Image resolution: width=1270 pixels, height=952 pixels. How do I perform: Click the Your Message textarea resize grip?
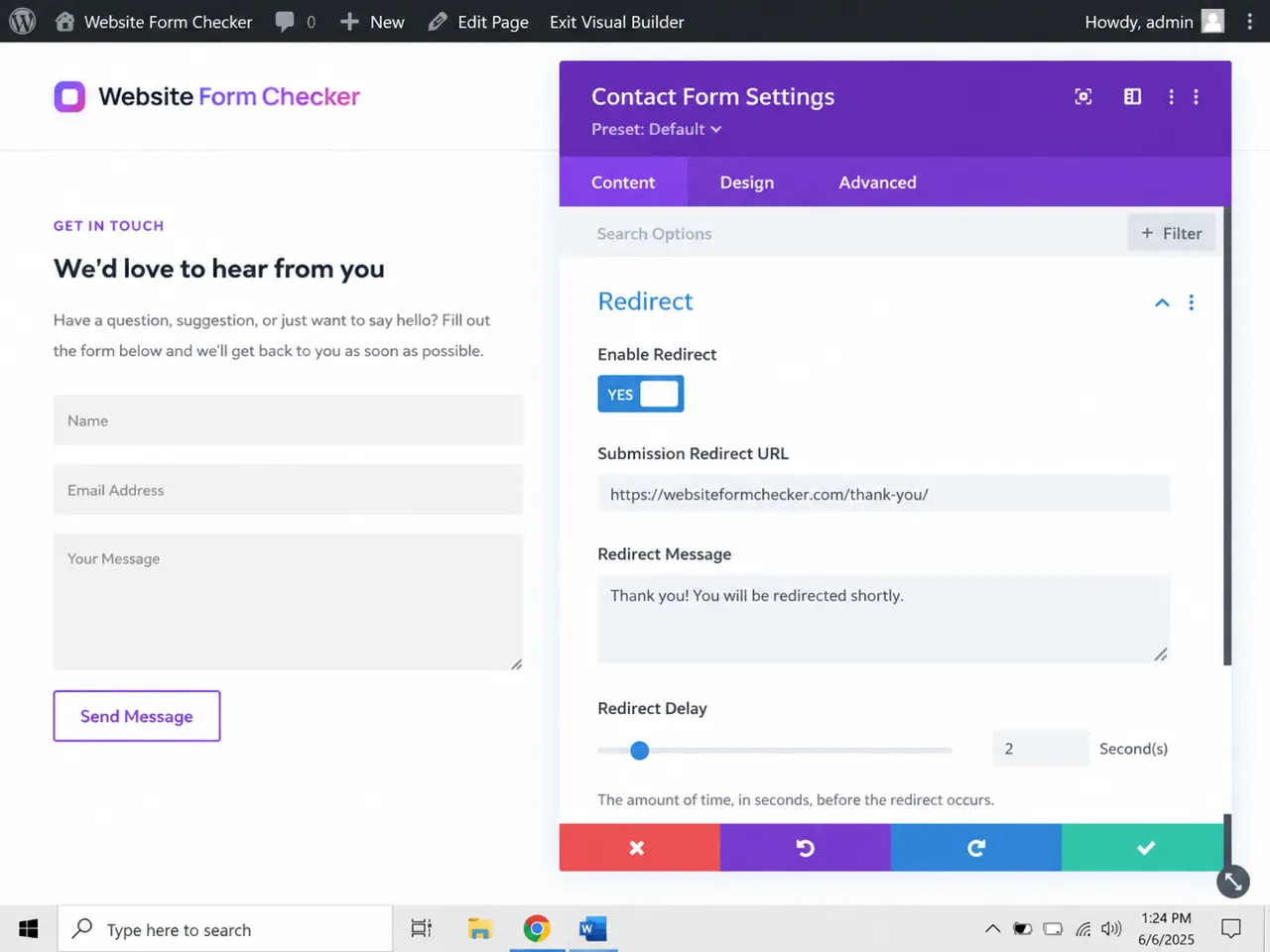click(x=516, y=663)
